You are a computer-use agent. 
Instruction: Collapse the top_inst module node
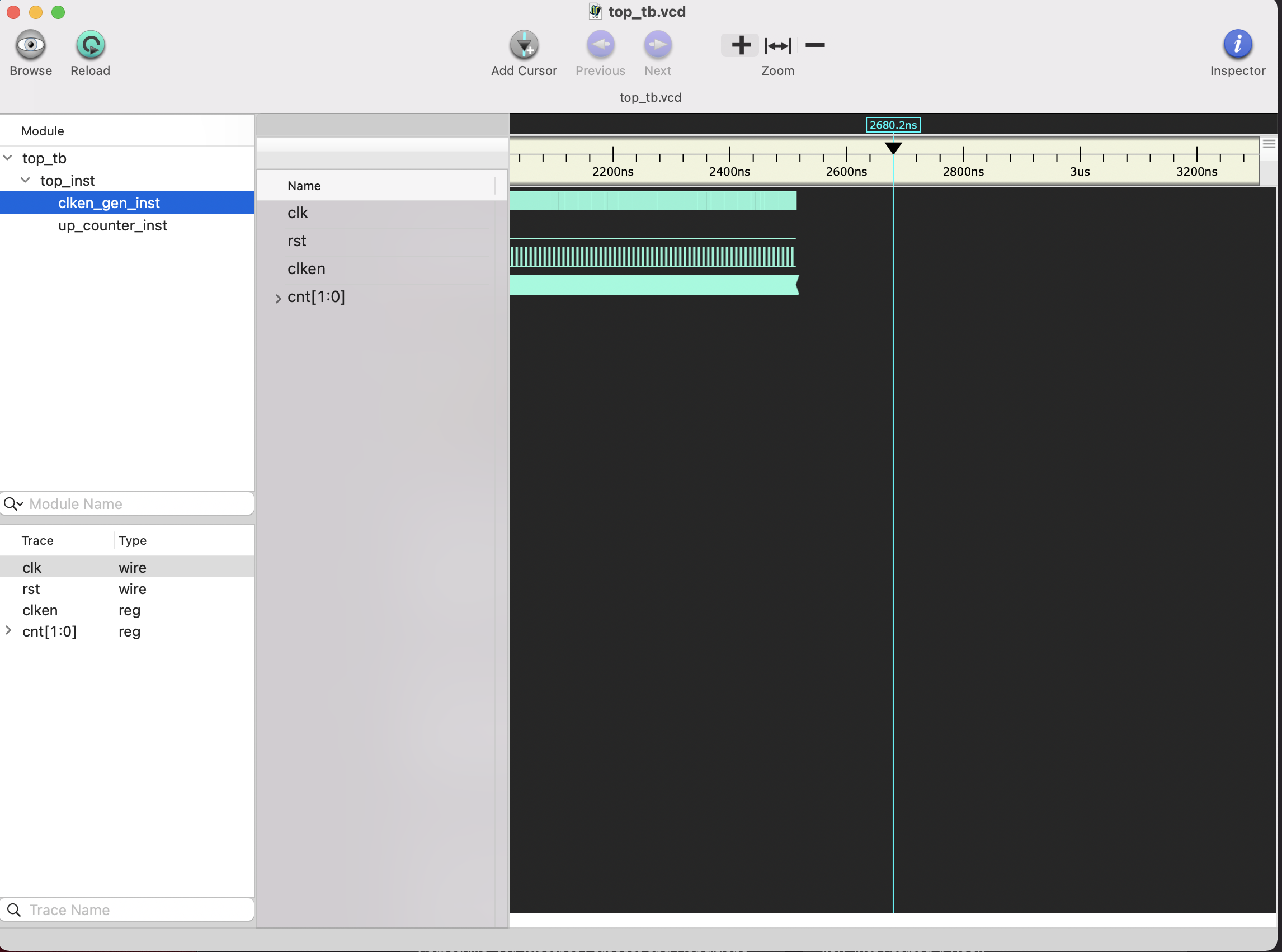coord(25,180)
